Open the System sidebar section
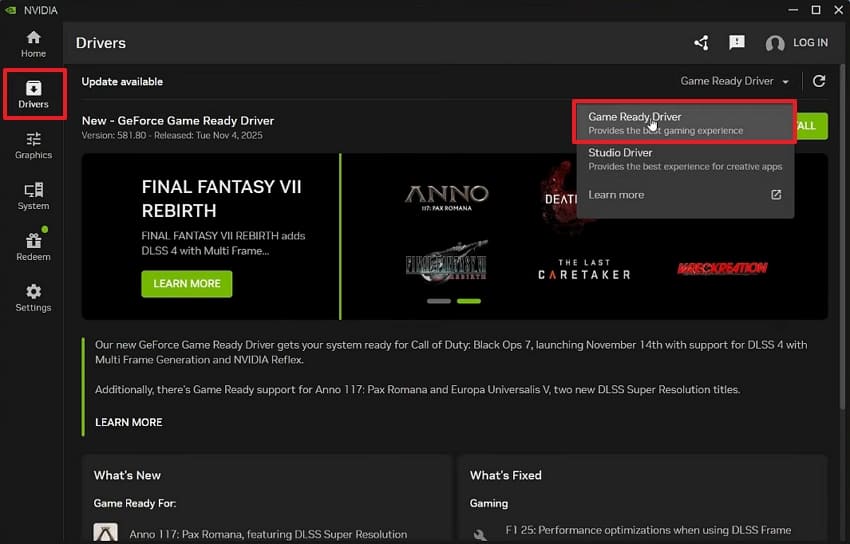This screenshot has width=850, height=544. (x=33, y=196)
